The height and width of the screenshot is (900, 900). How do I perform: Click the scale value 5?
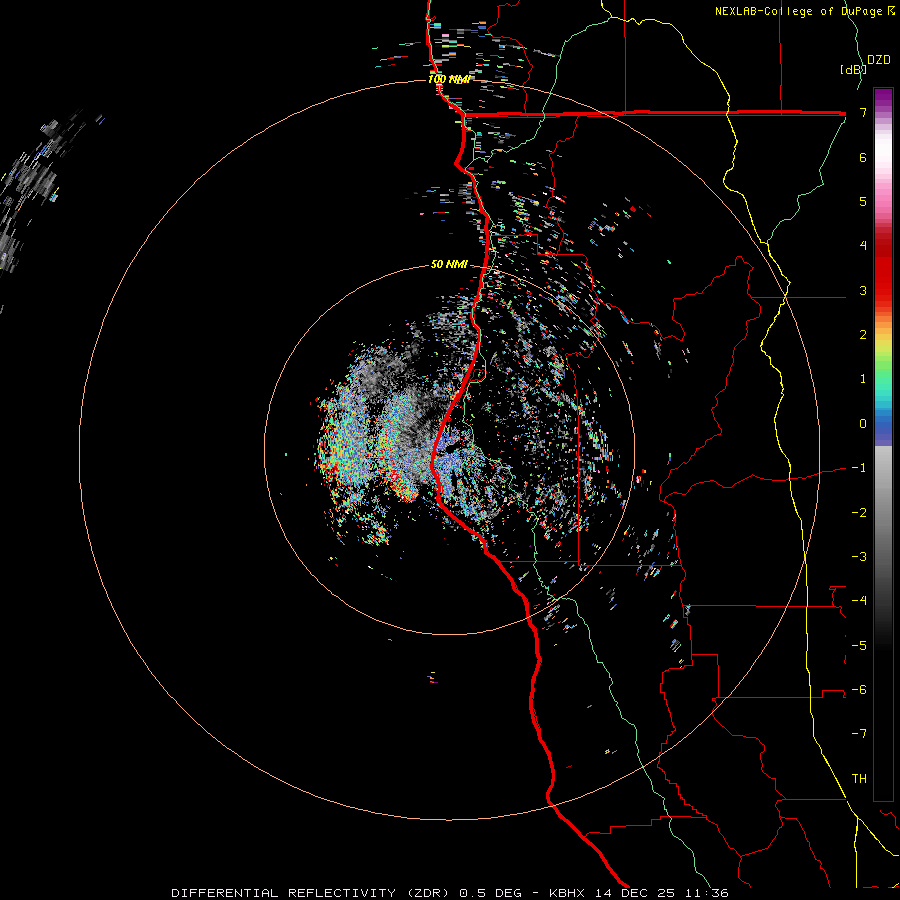click(863, 201)
